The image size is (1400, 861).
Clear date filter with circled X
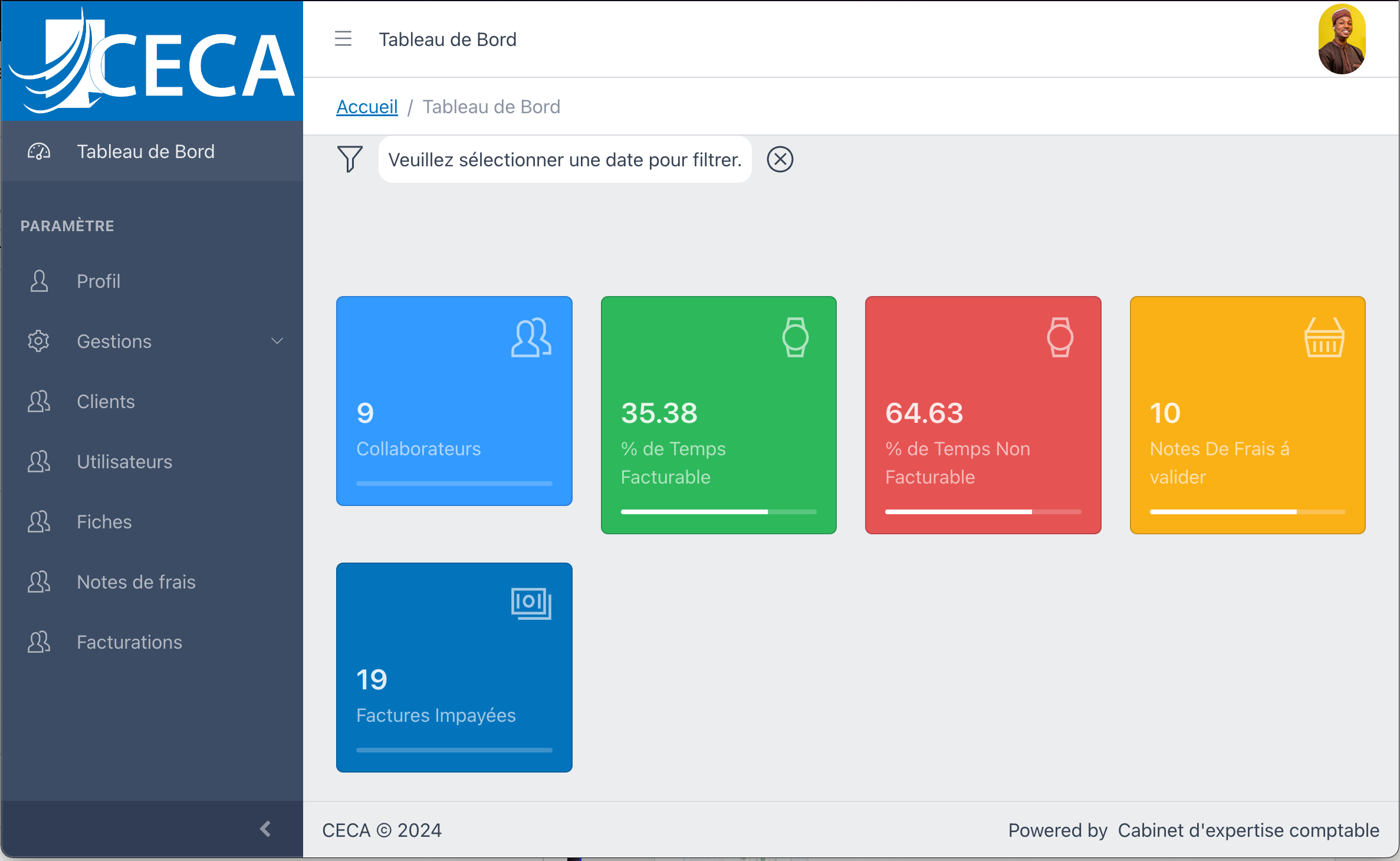pyautogui.click(x=780, y=159)
